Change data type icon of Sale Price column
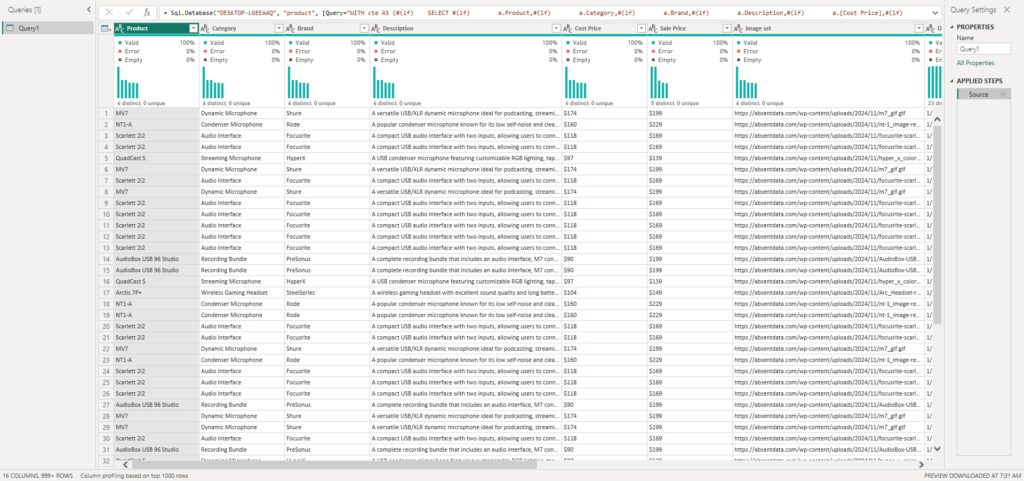This screenshot has height=481, width=1024. (x=654, y=29)
